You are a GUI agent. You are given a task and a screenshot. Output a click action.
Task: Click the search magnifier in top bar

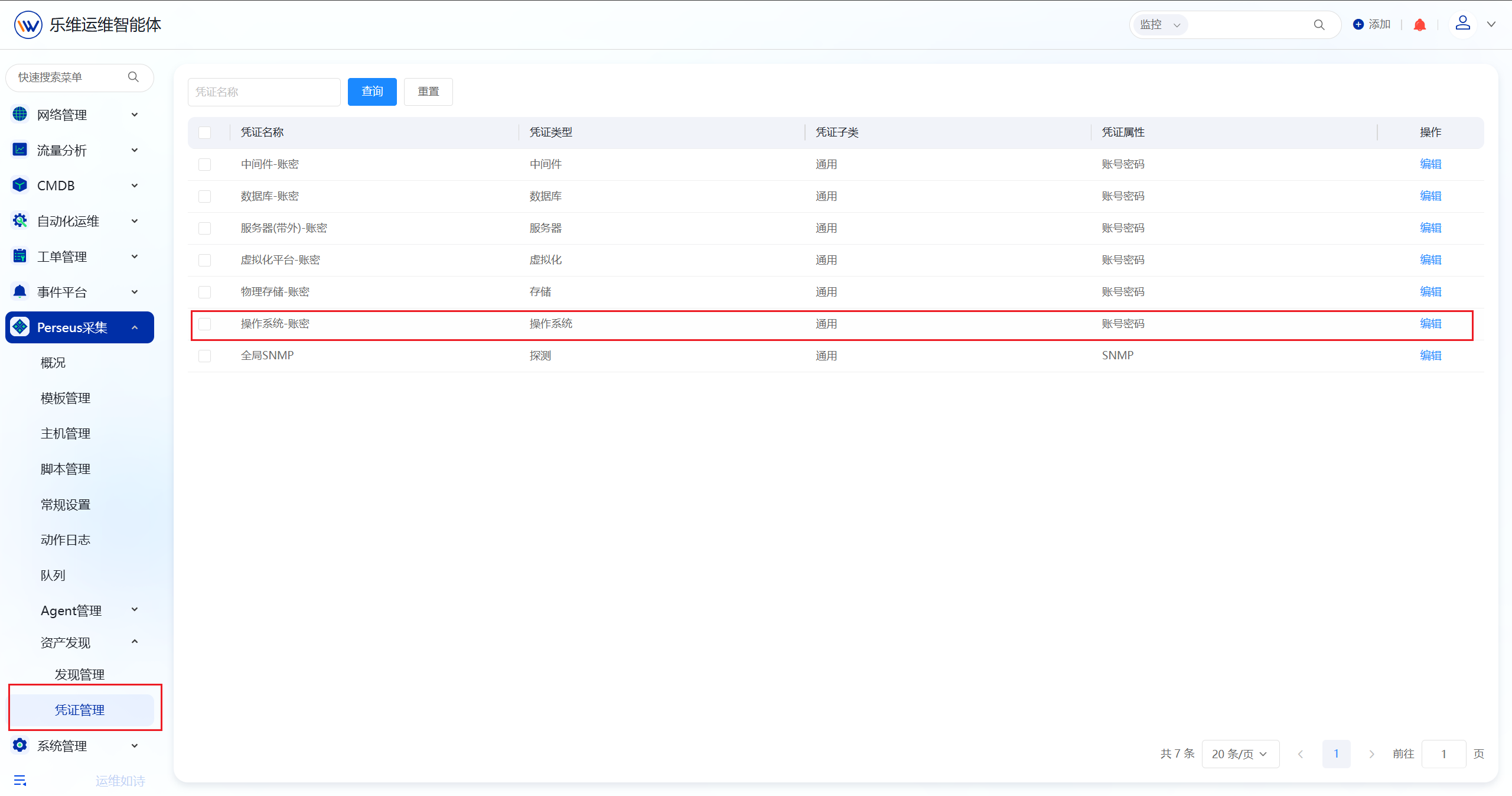(x=1319, y=25)
